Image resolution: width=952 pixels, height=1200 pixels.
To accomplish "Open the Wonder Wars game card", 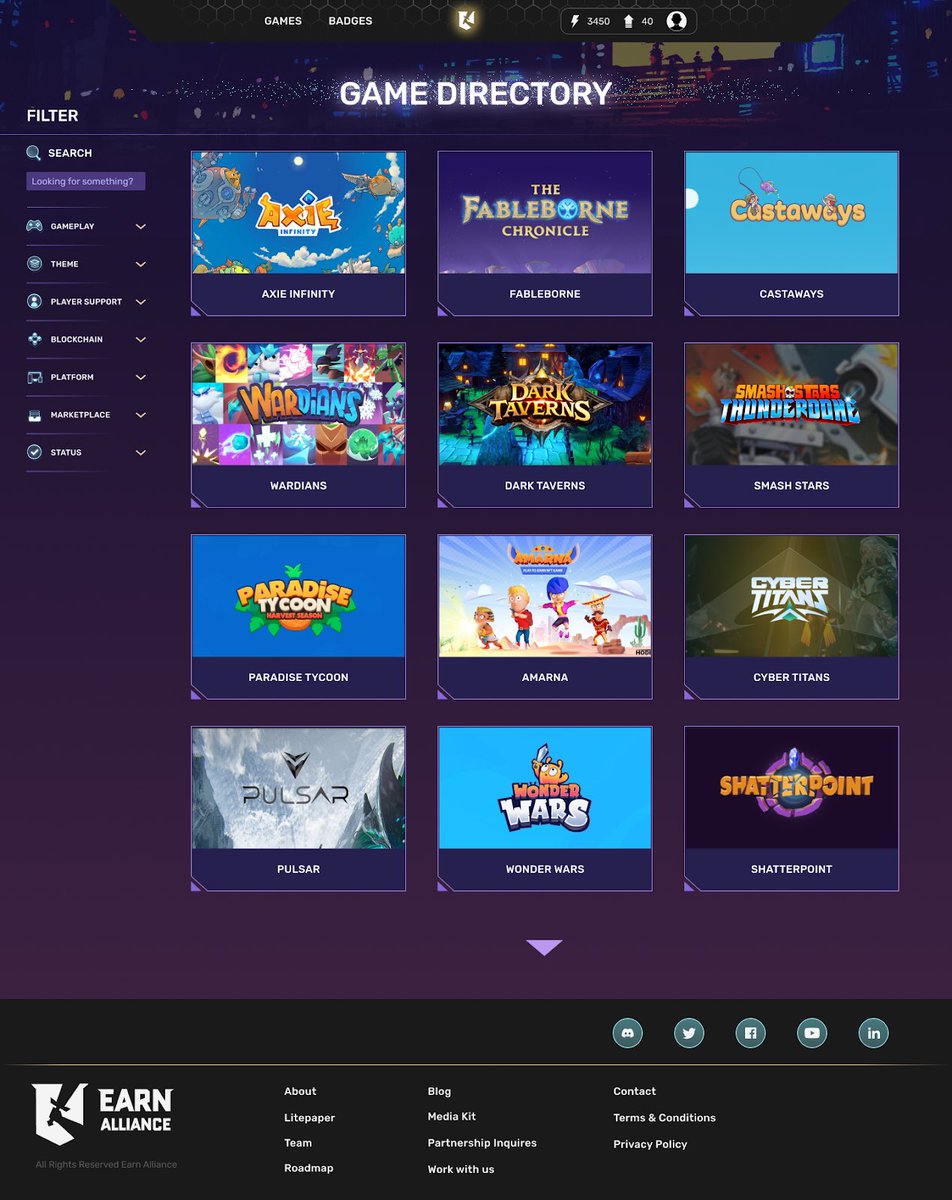I will click(545, 809).
